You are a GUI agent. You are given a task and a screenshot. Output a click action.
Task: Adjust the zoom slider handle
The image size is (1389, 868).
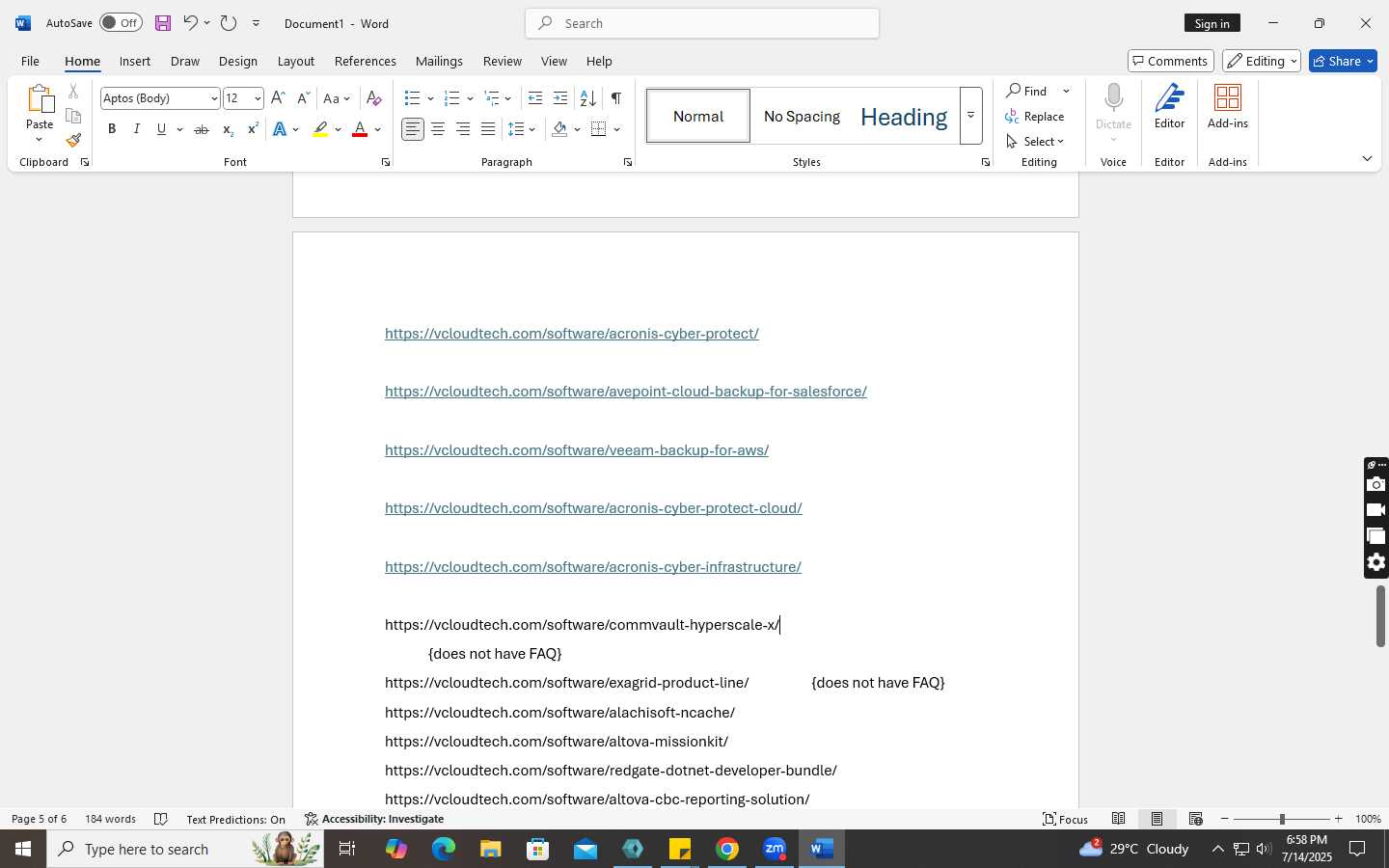[1282, 819]
